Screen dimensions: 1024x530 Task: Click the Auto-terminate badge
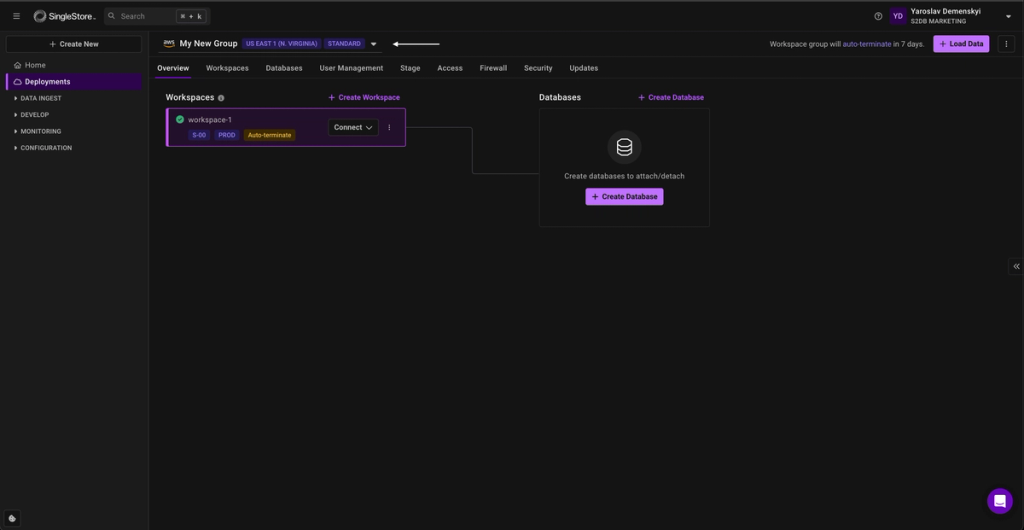270,135
